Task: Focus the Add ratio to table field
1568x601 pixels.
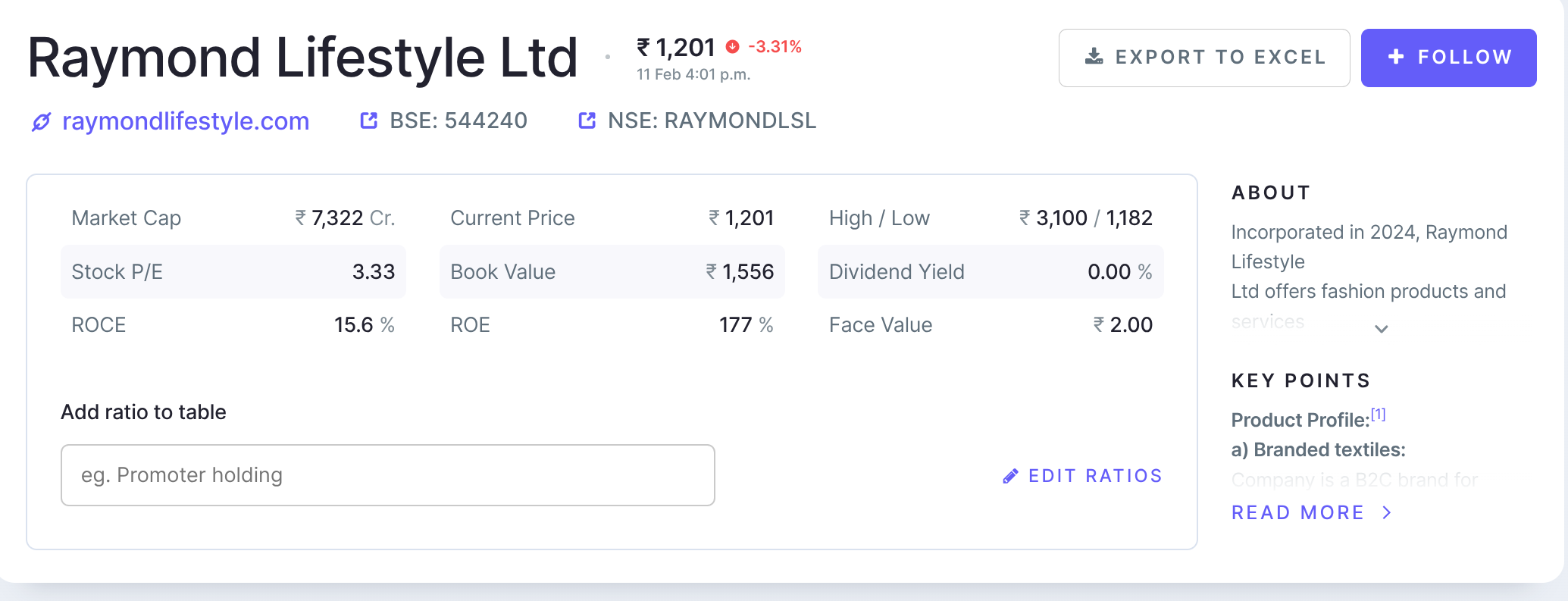Action: pos(387,475)
